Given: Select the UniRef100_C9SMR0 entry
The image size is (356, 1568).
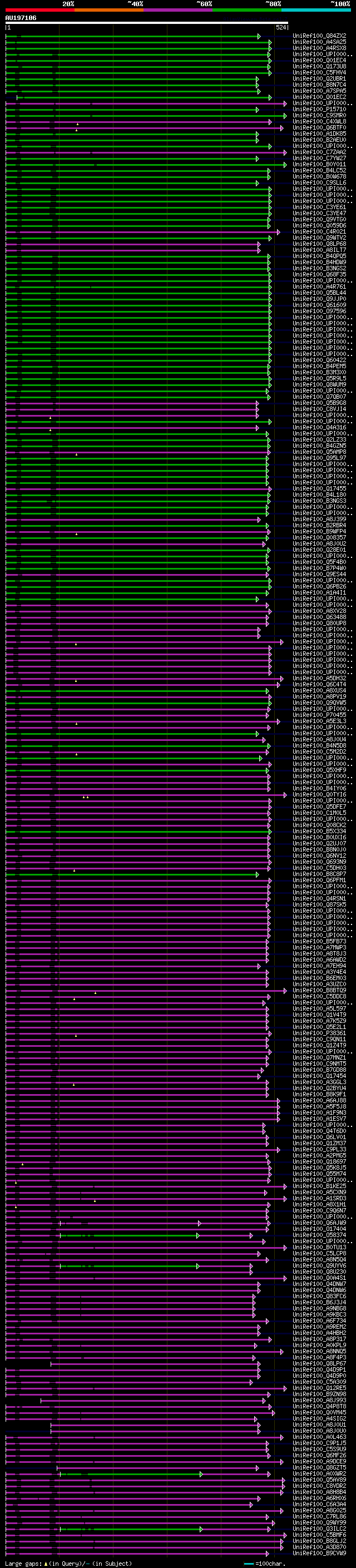Looking at the screenshot, I should click(319, 116).
